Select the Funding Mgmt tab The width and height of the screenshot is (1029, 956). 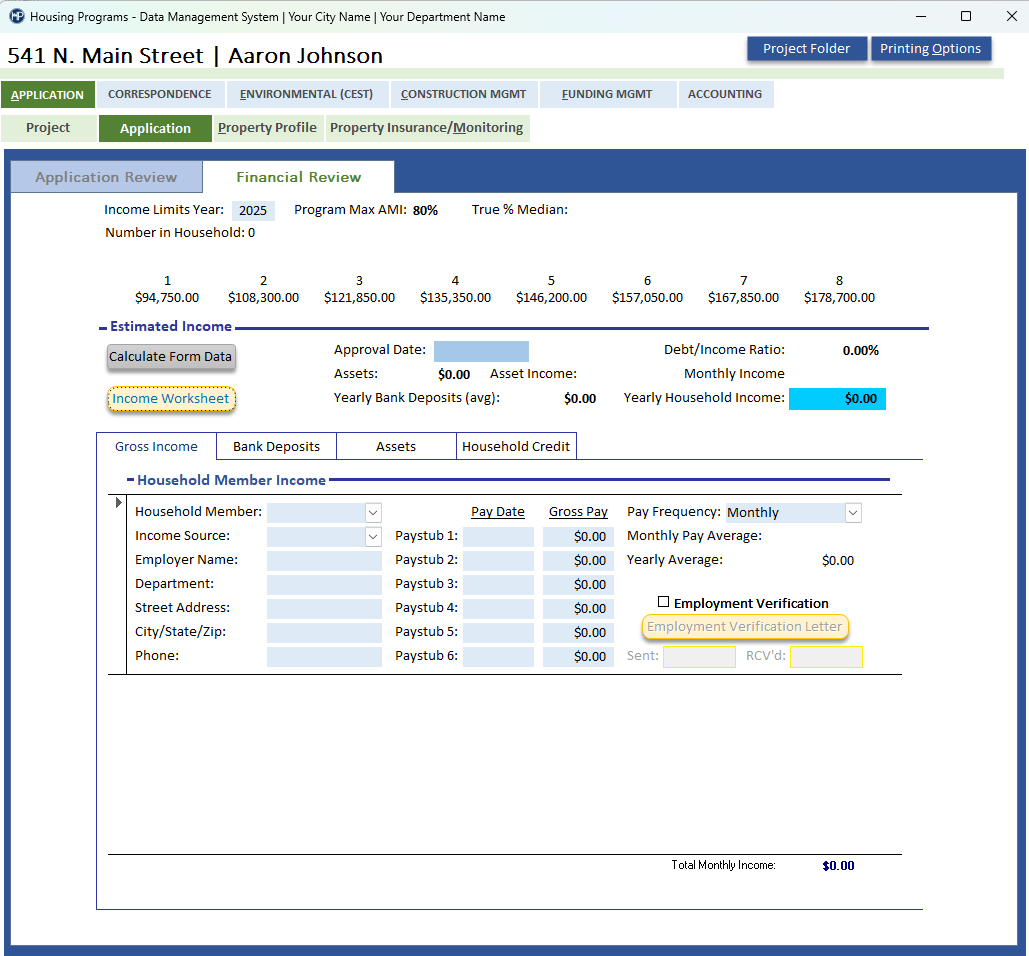607,94
